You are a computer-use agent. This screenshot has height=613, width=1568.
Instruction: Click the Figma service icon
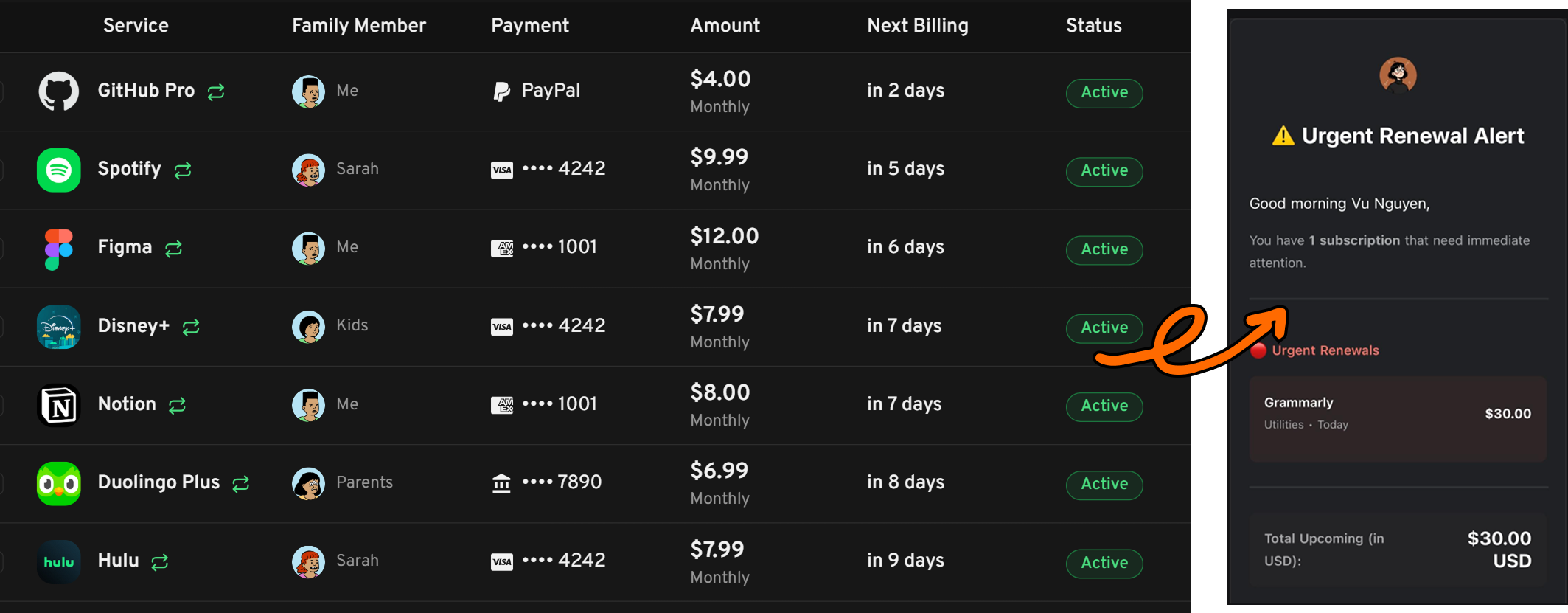[x=58, y=248]
